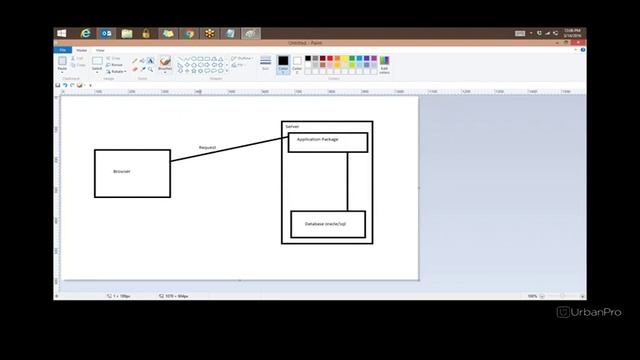The height and width of the screenshot is (360, 640).
Task: Pick the red color swatch
Action: (x=330, y=58)
